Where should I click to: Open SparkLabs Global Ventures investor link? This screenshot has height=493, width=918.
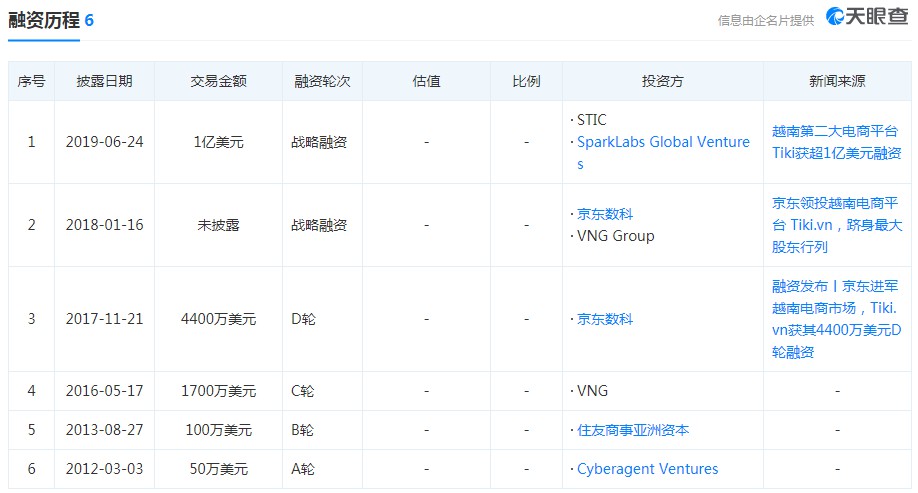(x=663, y=153)
